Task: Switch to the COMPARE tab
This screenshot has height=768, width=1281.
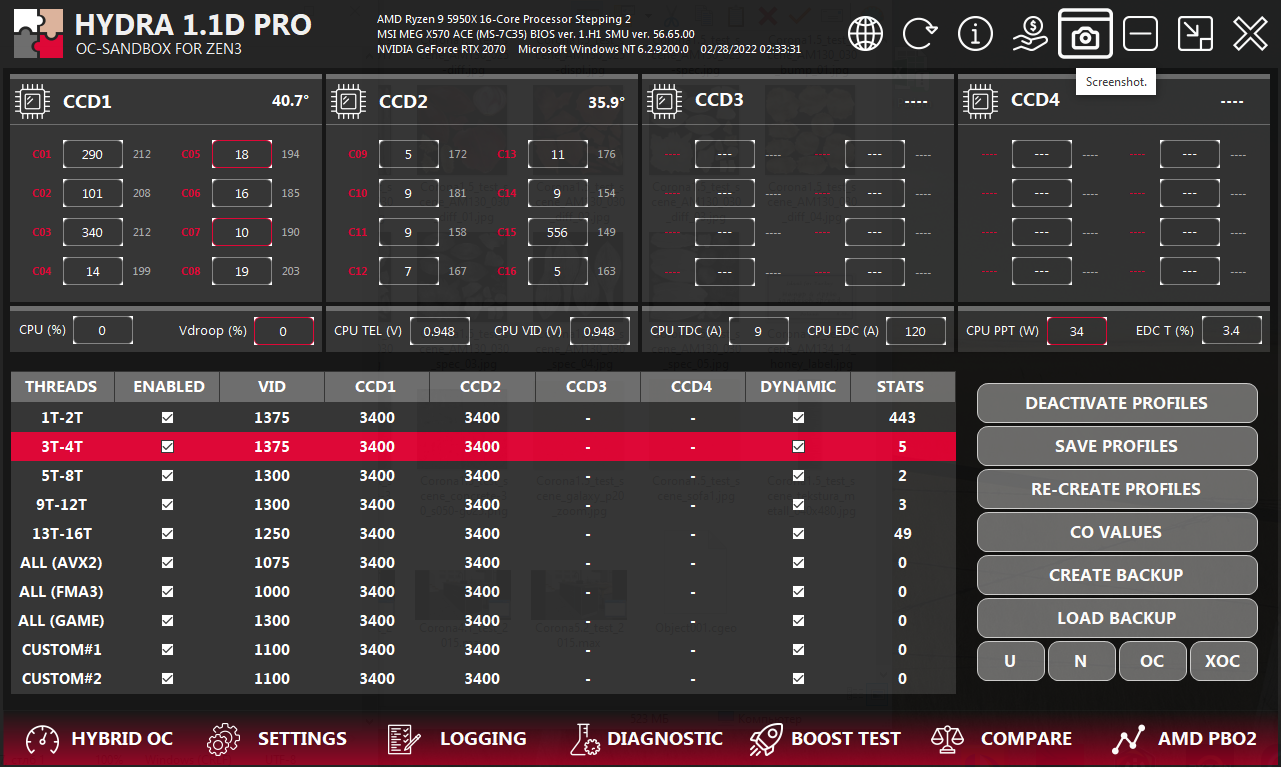Action: click(x=1026, y=739)
